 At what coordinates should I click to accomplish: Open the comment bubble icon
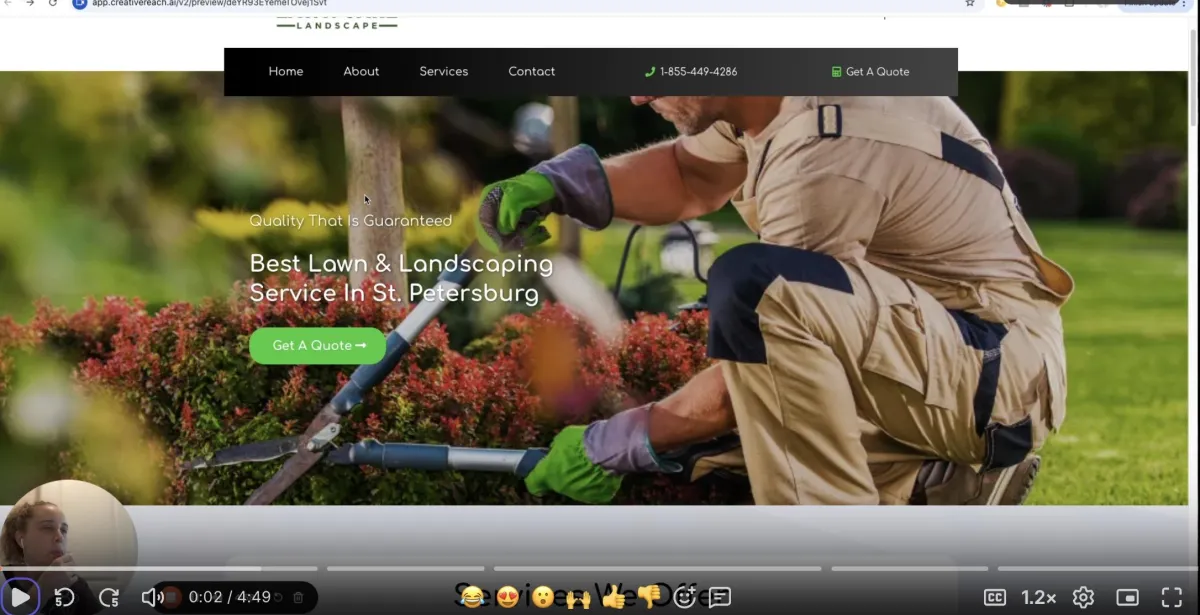tap(720, 598)
